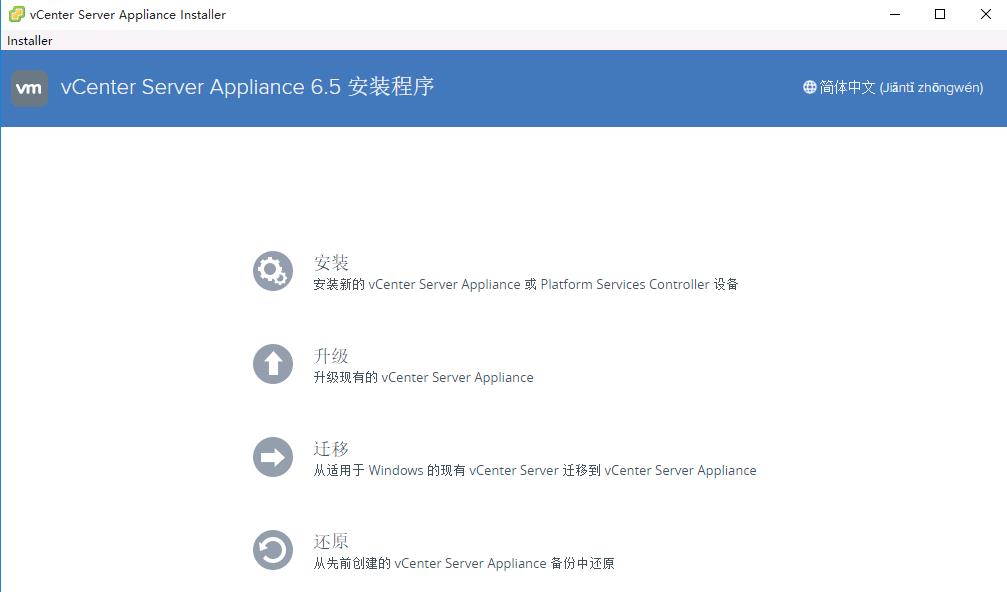1007x592 pixels.
Task: Select the 还原 heading
Action: pos(331,541)
